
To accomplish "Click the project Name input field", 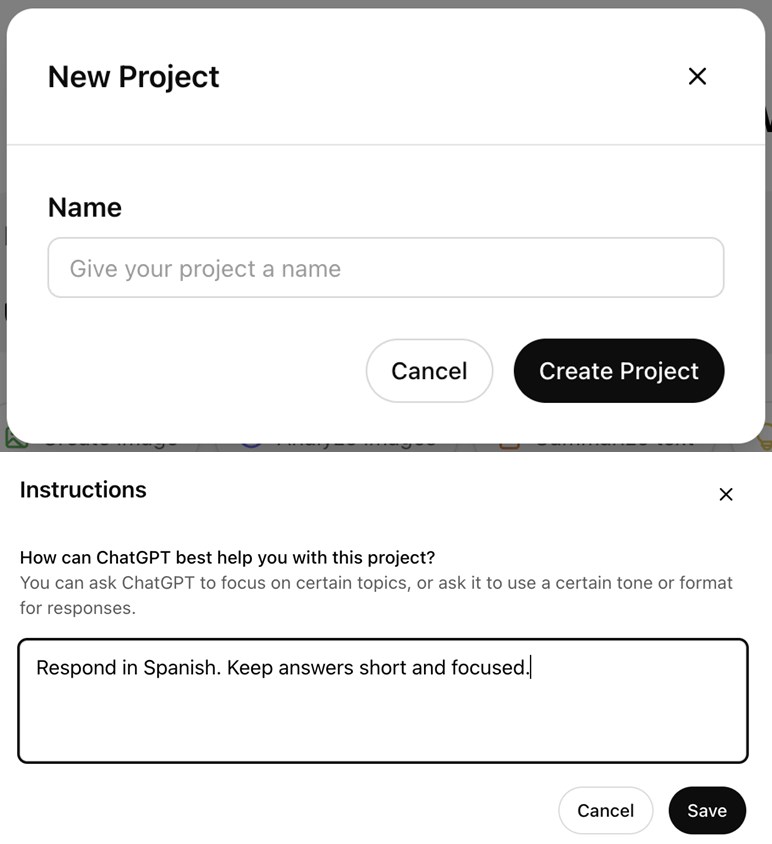I will (385, 268).
